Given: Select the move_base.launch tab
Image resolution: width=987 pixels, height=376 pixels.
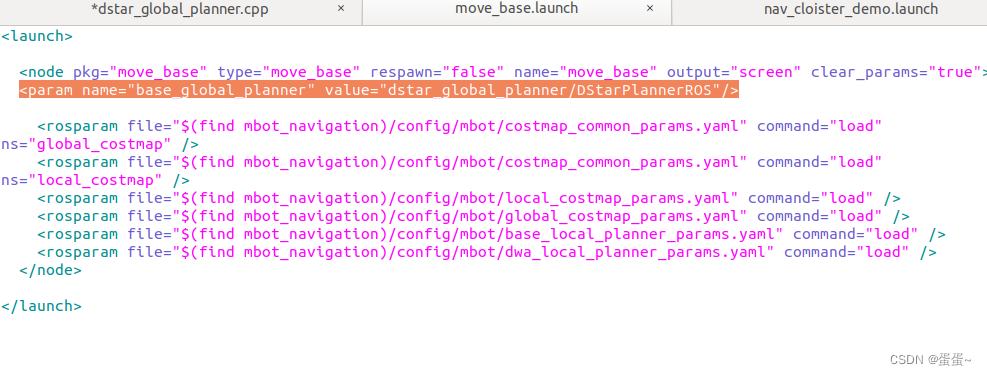Looking at the screenshot, I should coord(516,9).
